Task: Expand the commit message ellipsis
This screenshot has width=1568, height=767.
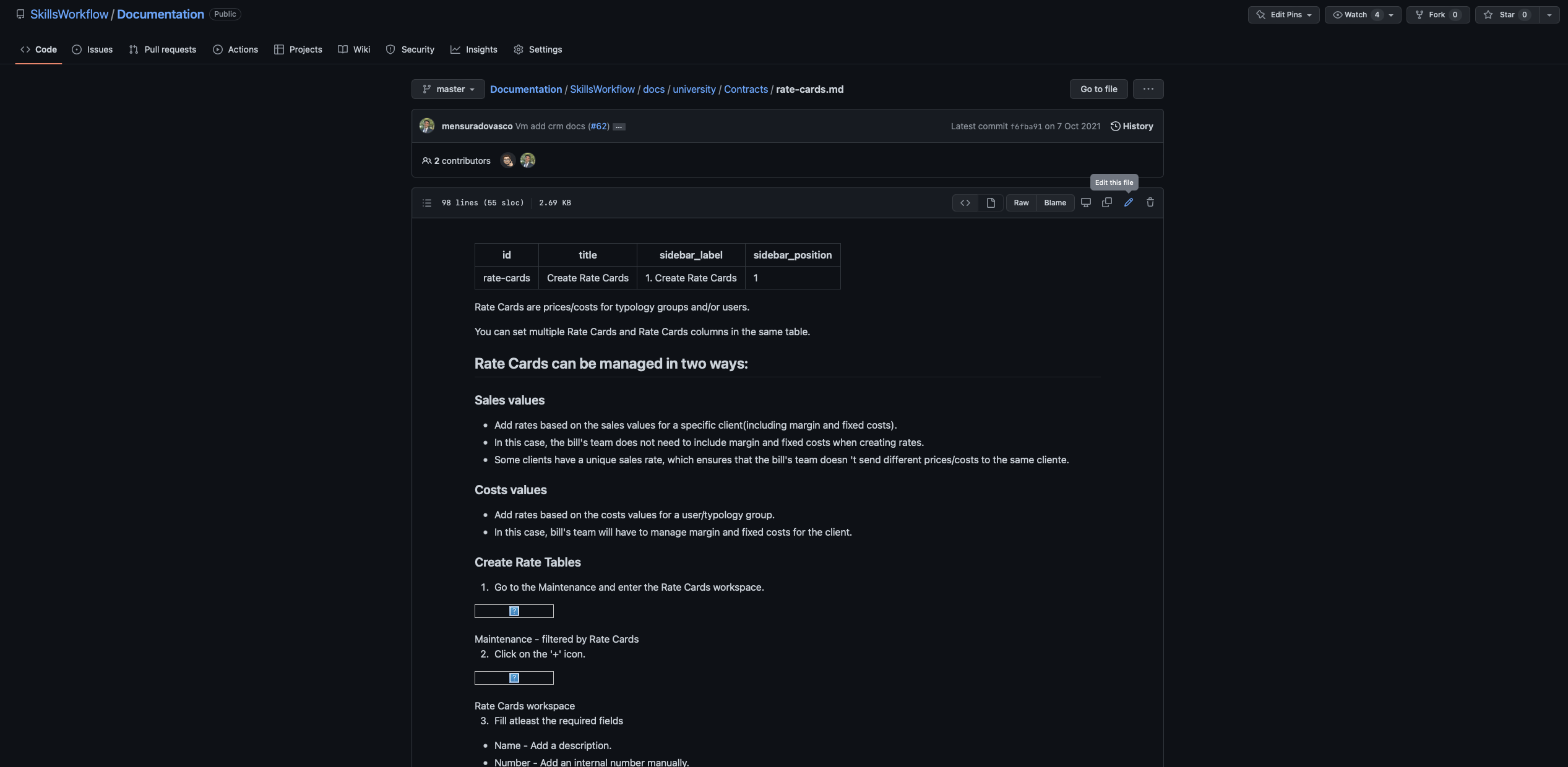Action: coord(619,126)
